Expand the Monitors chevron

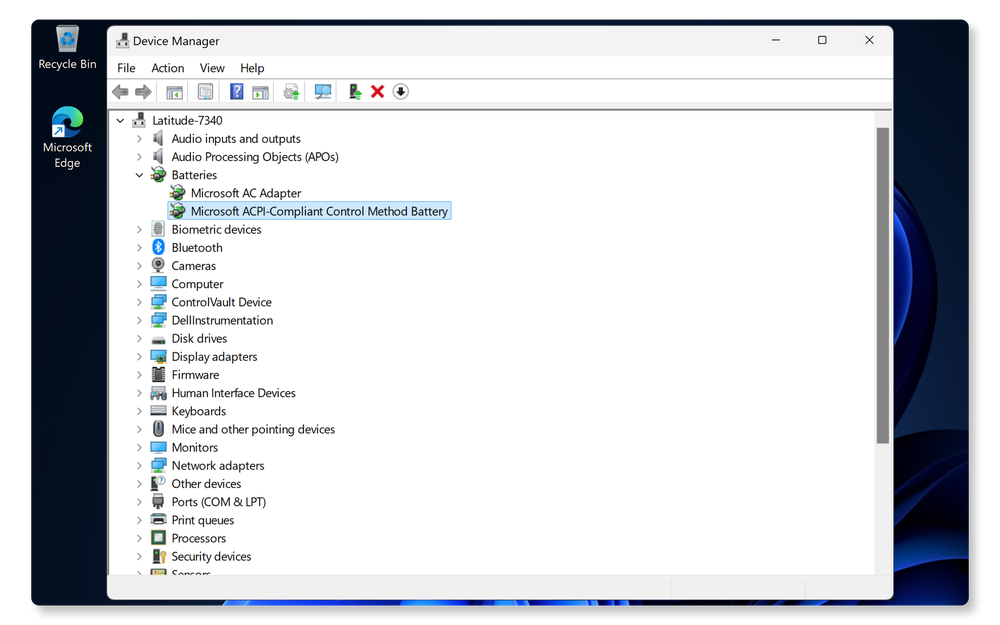pos(139,447)
